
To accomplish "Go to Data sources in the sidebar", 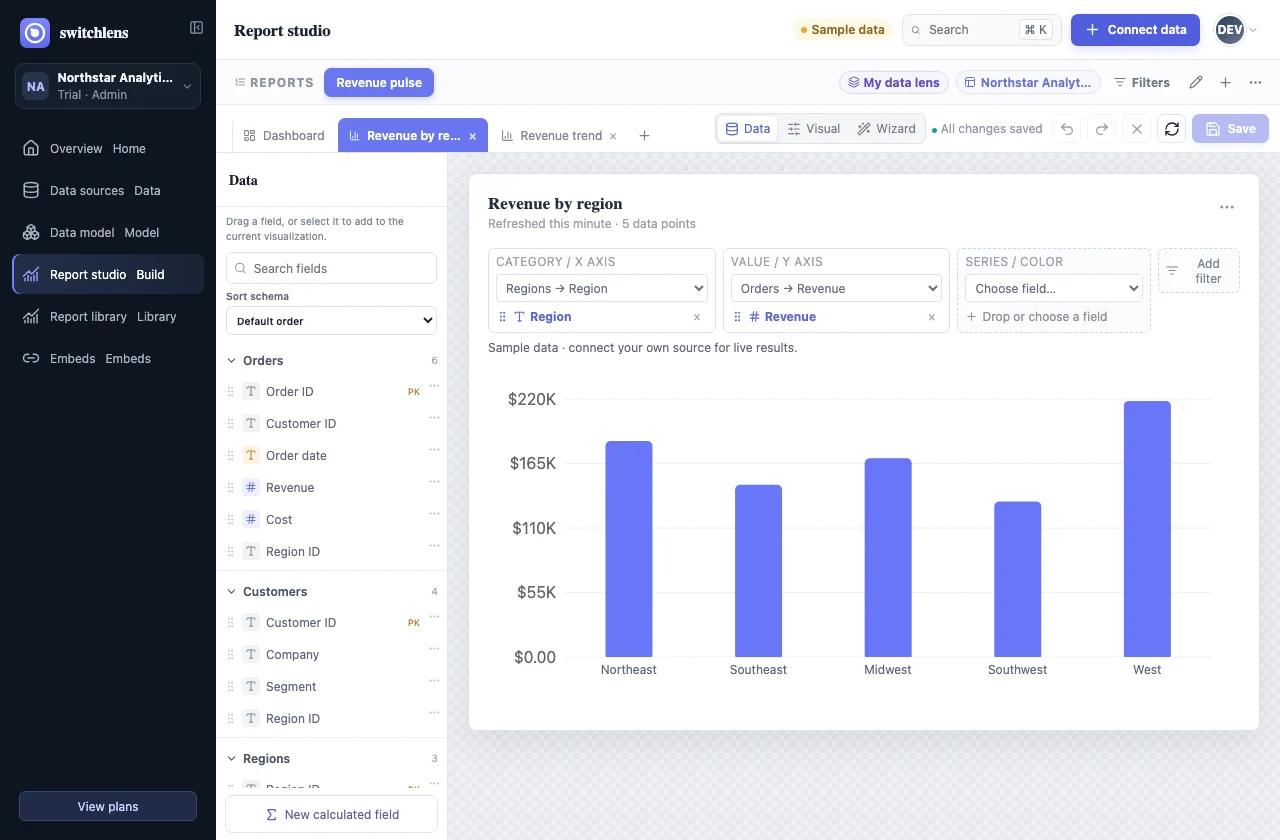I will [x=108, y=191].
